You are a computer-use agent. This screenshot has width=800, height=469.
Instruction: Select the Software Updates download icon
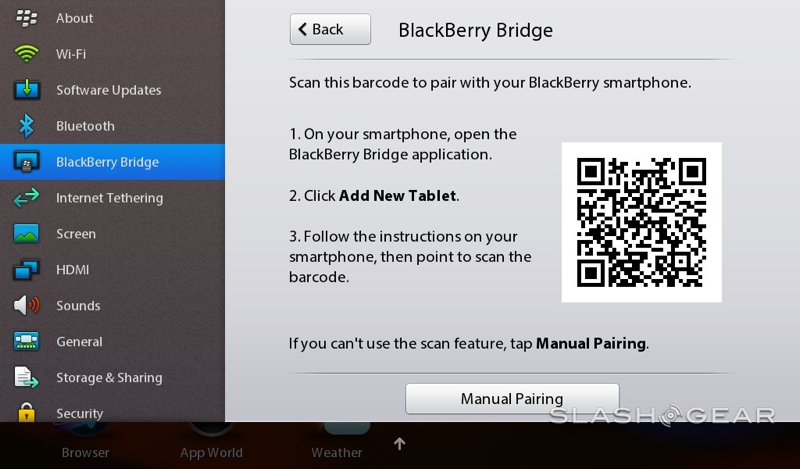pyautogui.click(x=27, y=89)
